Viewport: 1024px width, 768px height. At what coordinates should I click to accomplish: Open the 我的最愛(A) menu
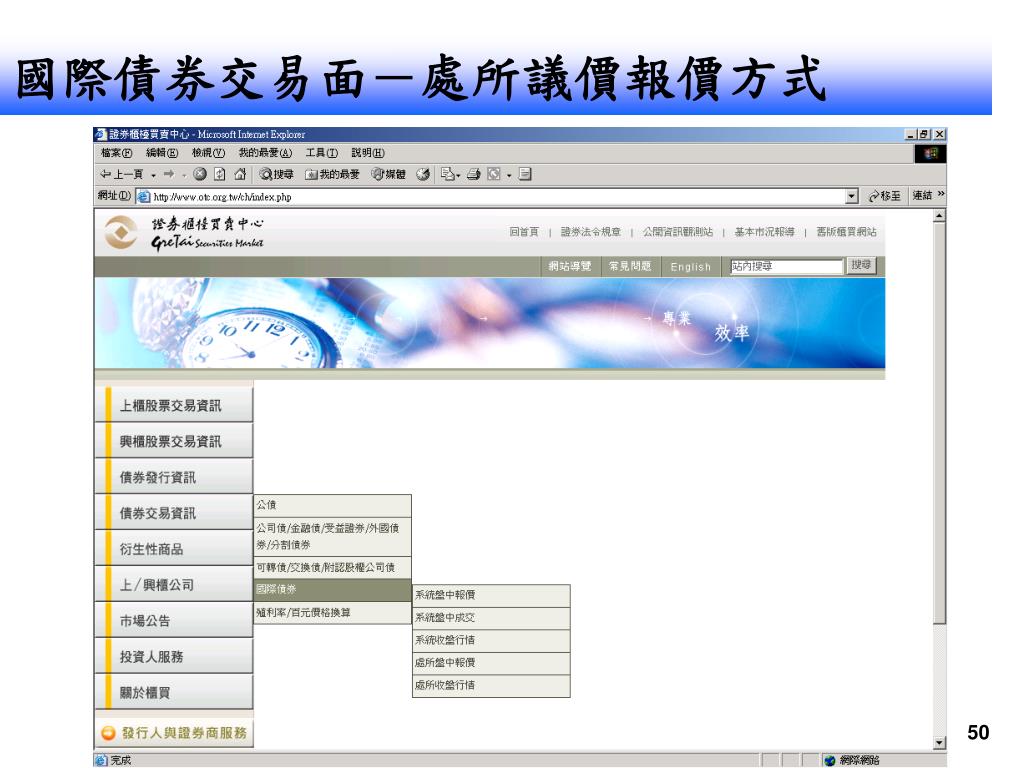tap(265, 153)
